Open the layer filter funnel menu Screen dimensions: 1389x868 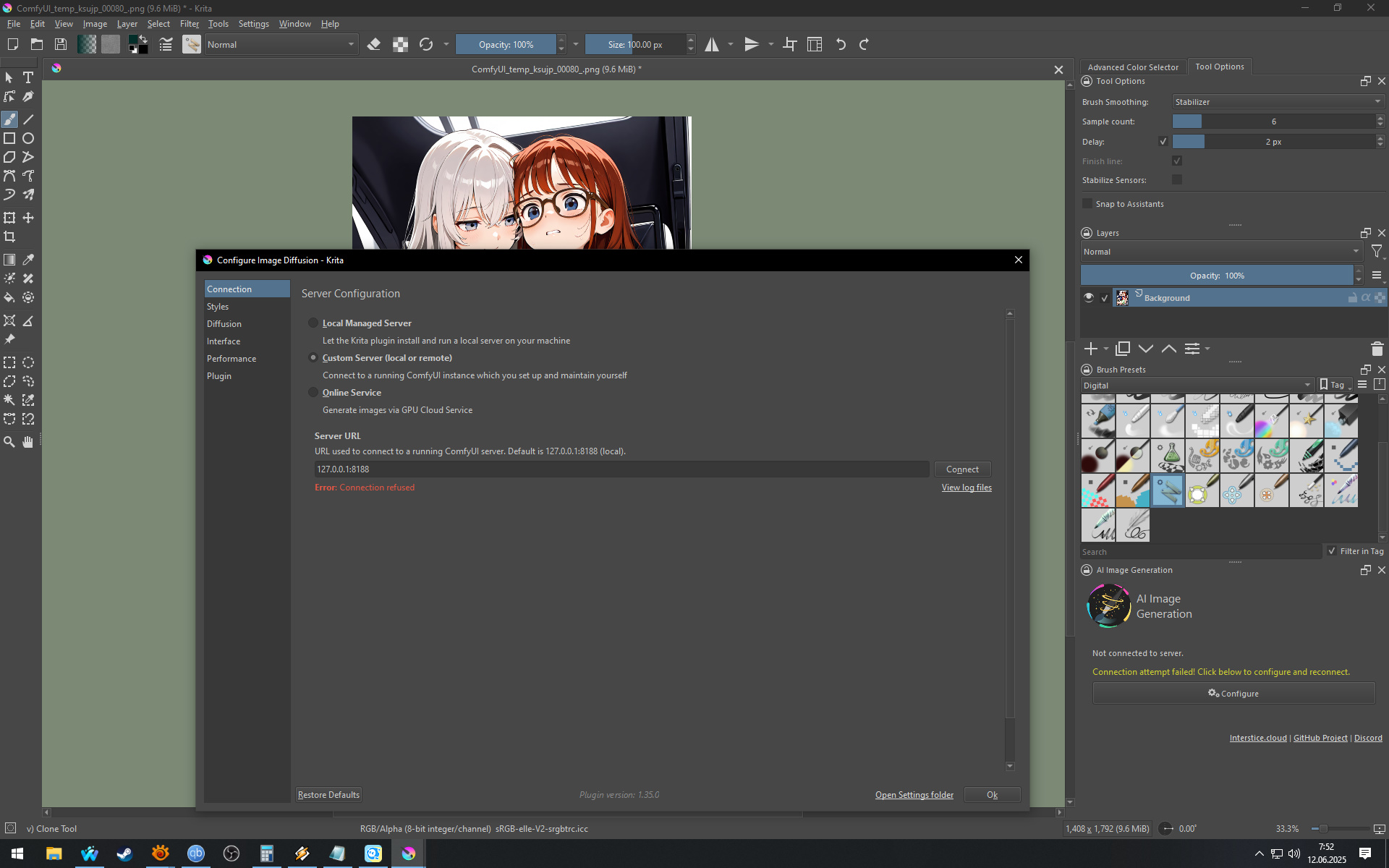coord(1377,252)
